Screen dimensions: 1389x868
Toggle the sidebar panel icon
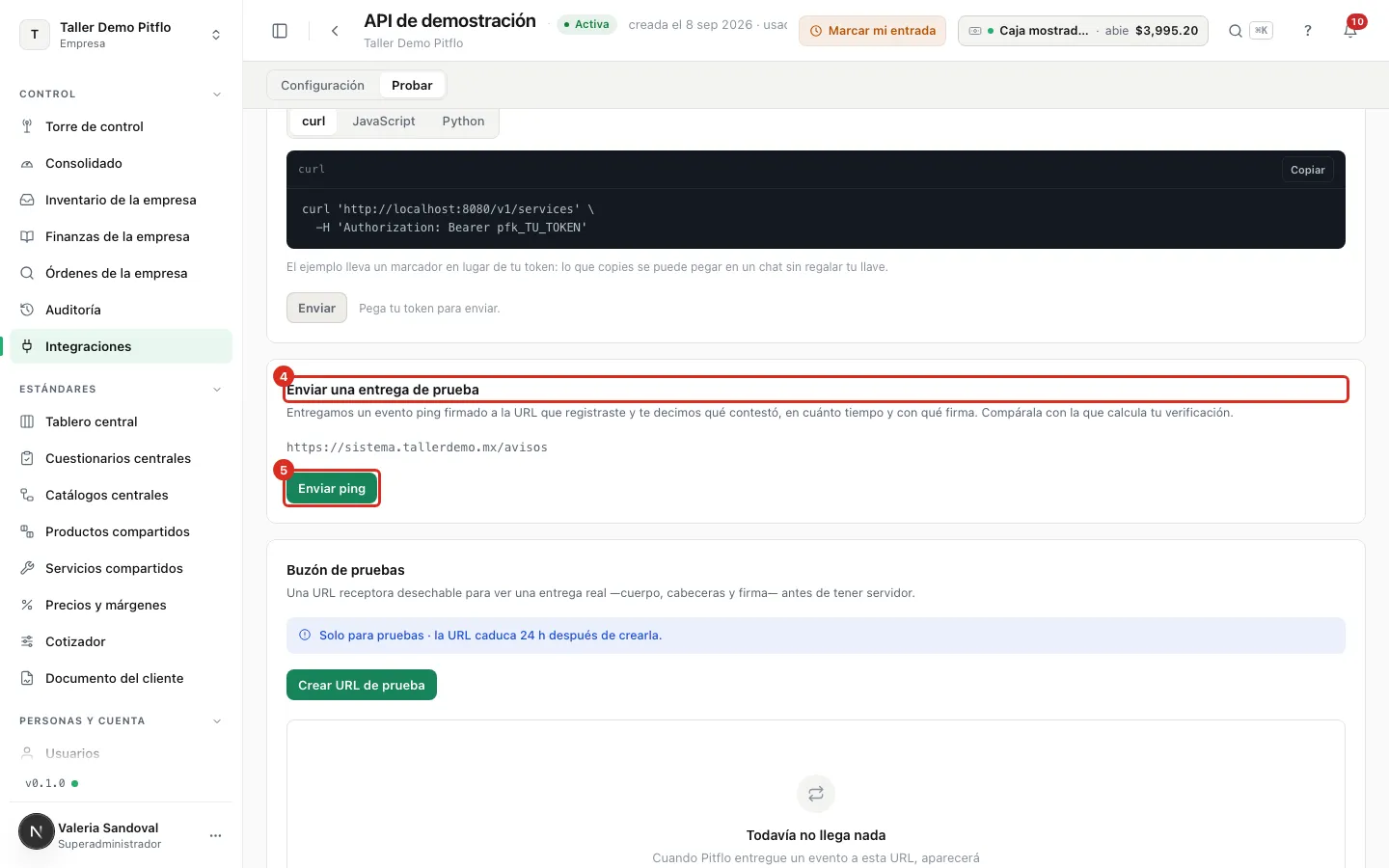click(280, 31)
